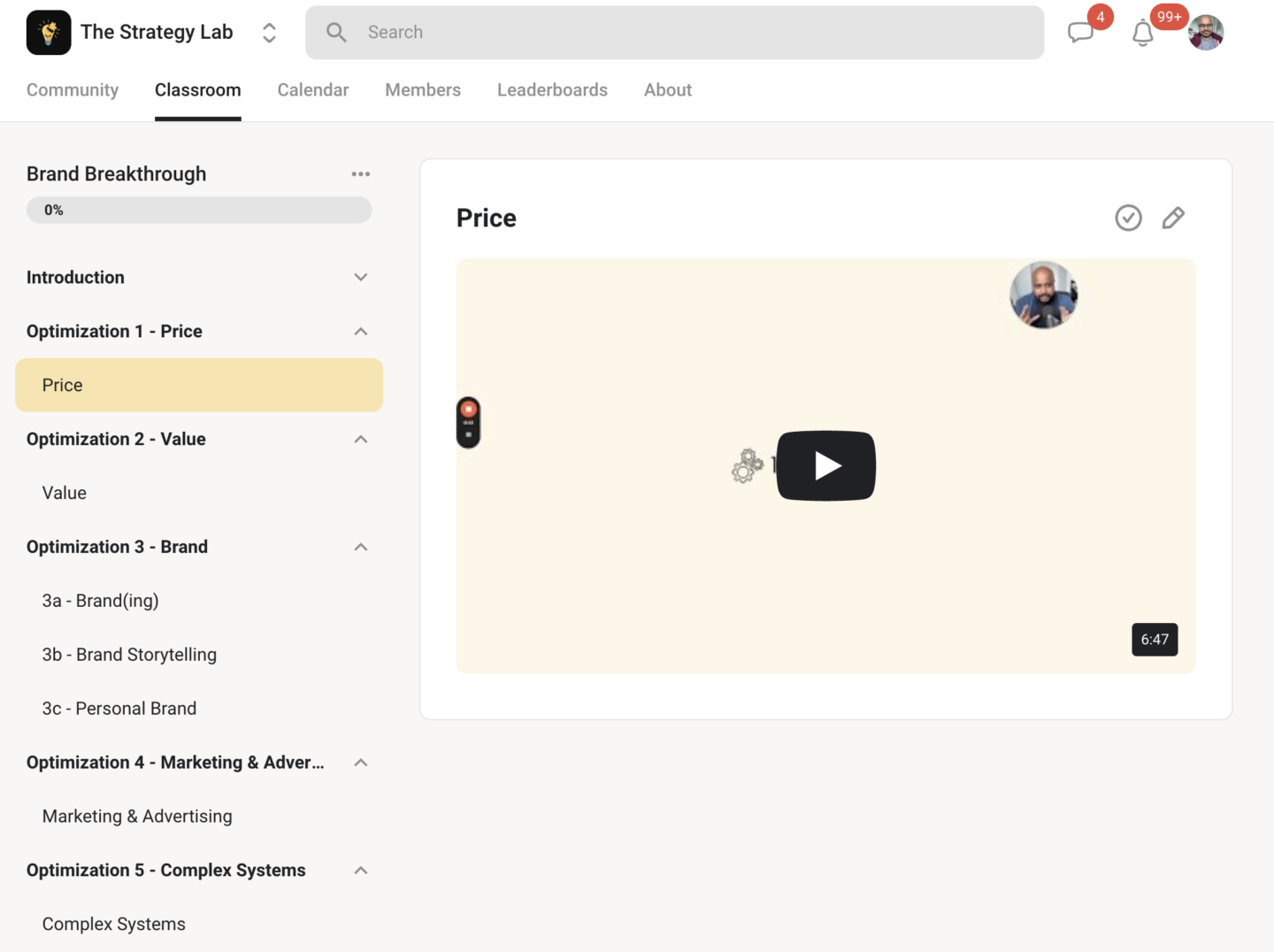This screenshot has height=952, width=1274.
Task: Play the Price lesson video
Action: (825, 465)
